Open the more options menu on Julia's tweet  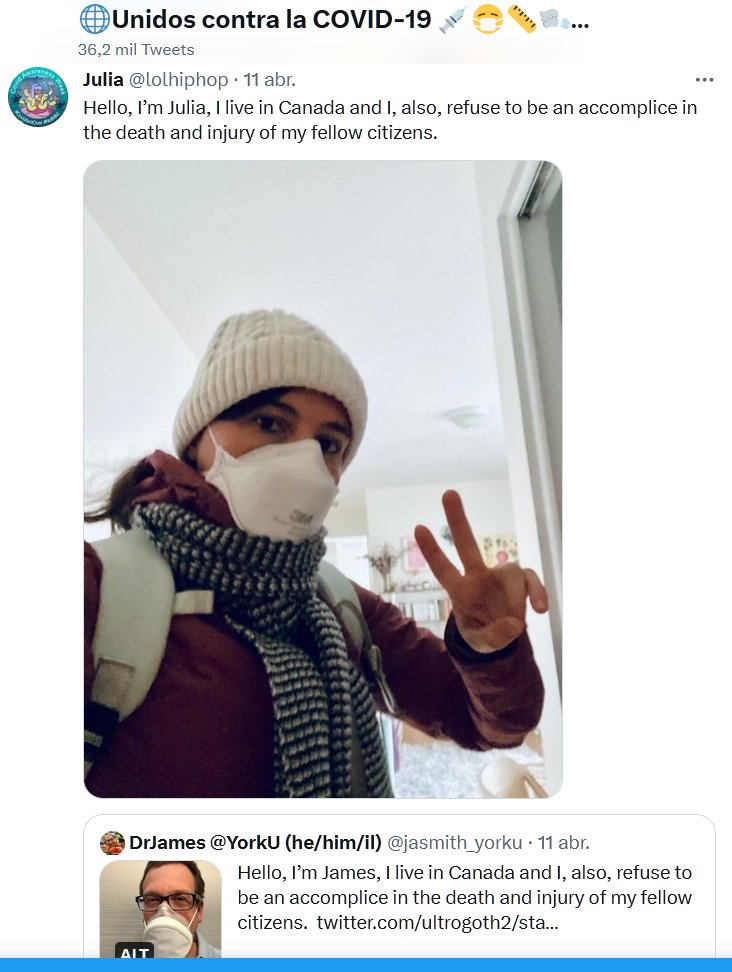coord(704,80)
